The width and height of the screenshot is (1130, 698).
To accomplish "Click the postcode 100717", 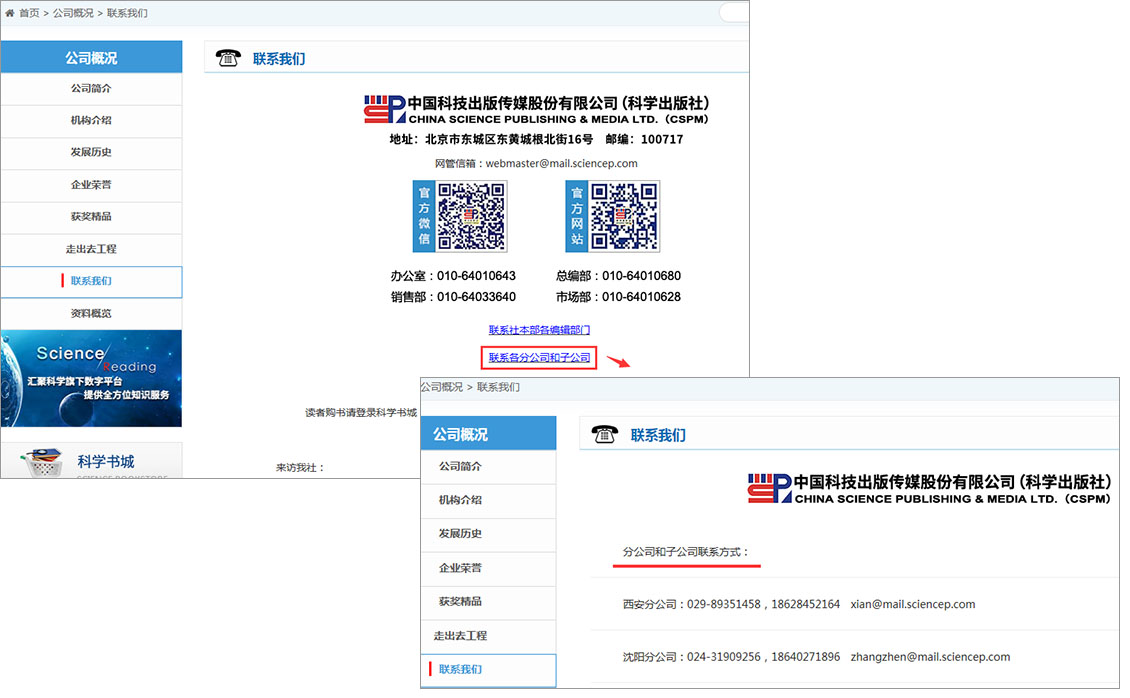I will tap(662, 139).
